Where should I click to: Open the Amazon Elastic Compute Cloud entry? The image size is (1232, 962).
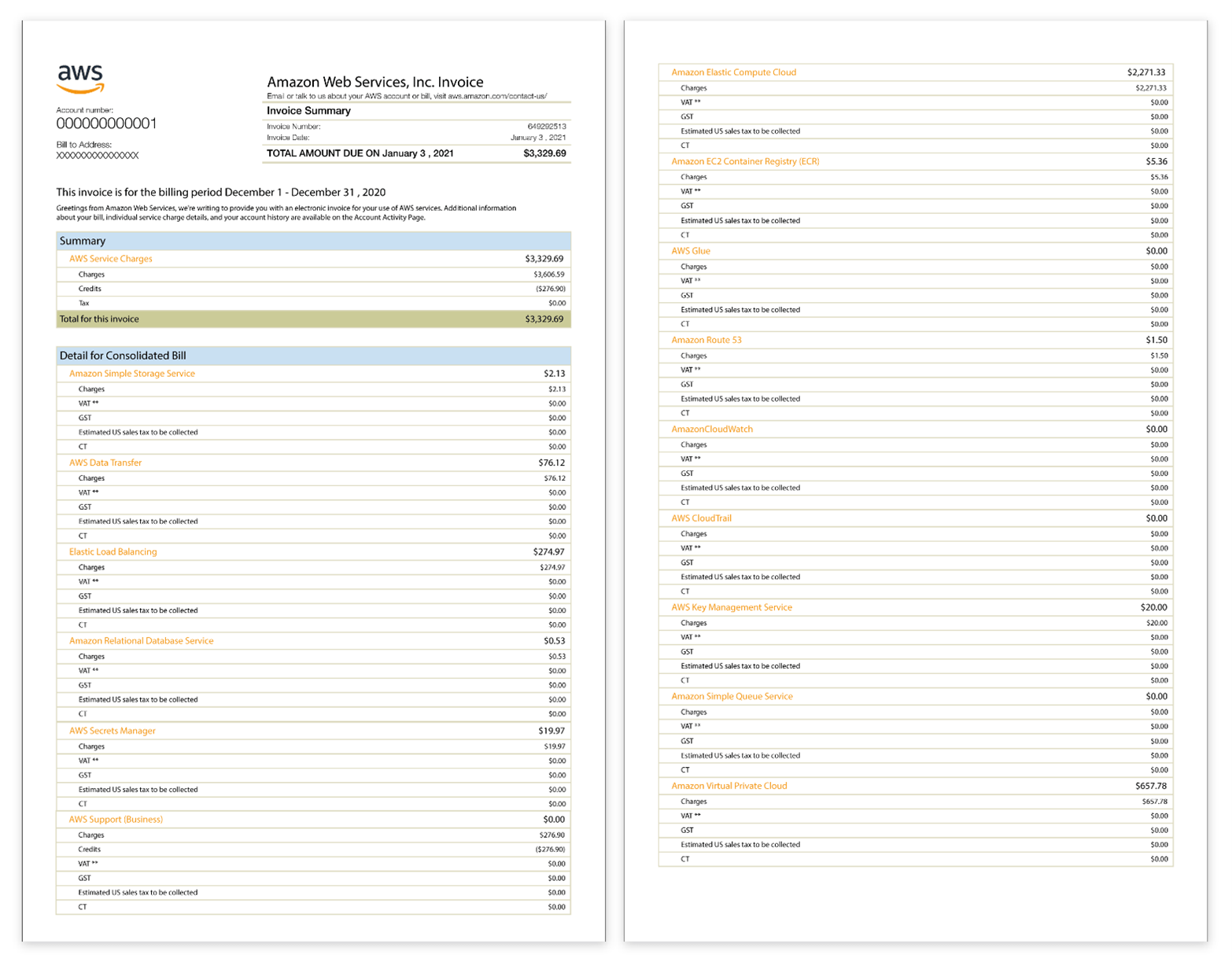733,72
